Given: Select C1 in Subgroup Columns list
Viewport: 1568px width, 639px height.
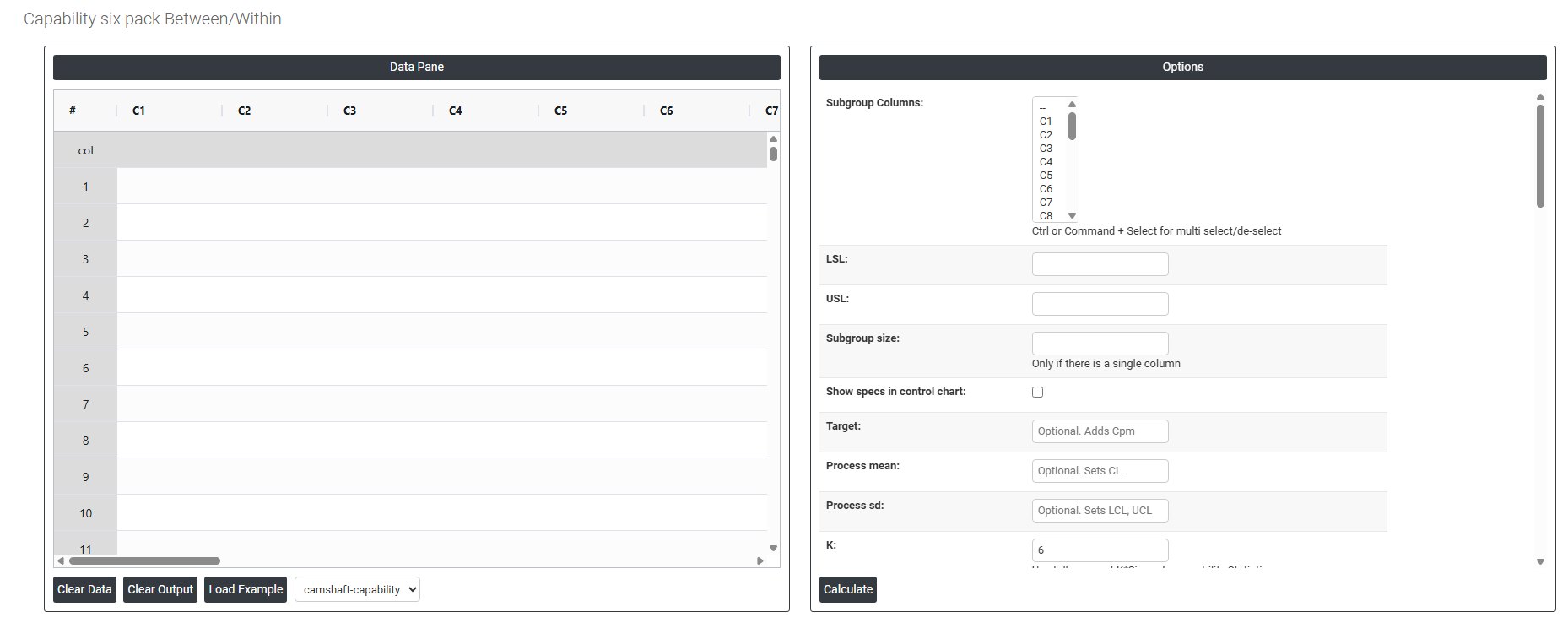Looking at the screenshot, I should pyautogui.click(x=1046, y=122).
